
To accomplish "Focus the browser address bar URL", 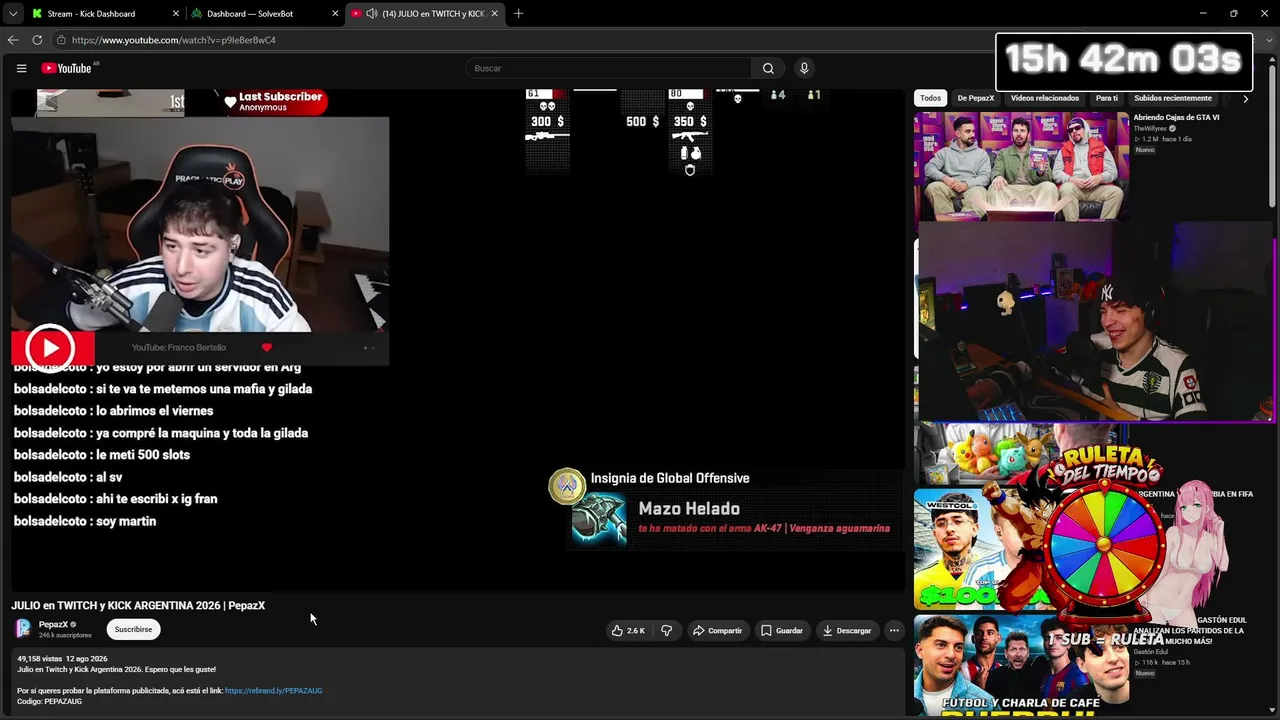I will 174,40.
